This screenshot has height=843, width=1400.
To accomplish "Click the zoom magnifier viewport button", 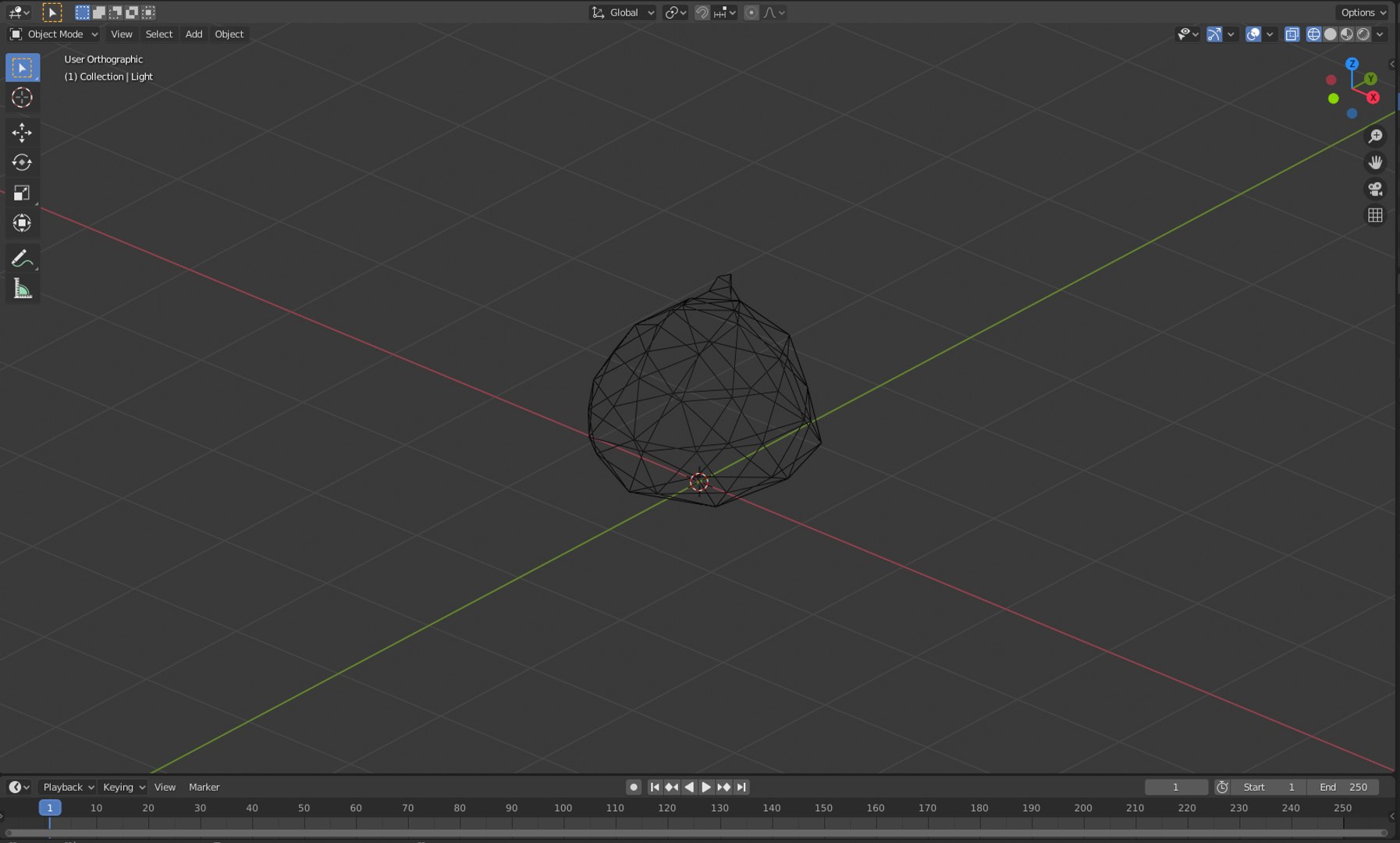I will [1375, 137].
